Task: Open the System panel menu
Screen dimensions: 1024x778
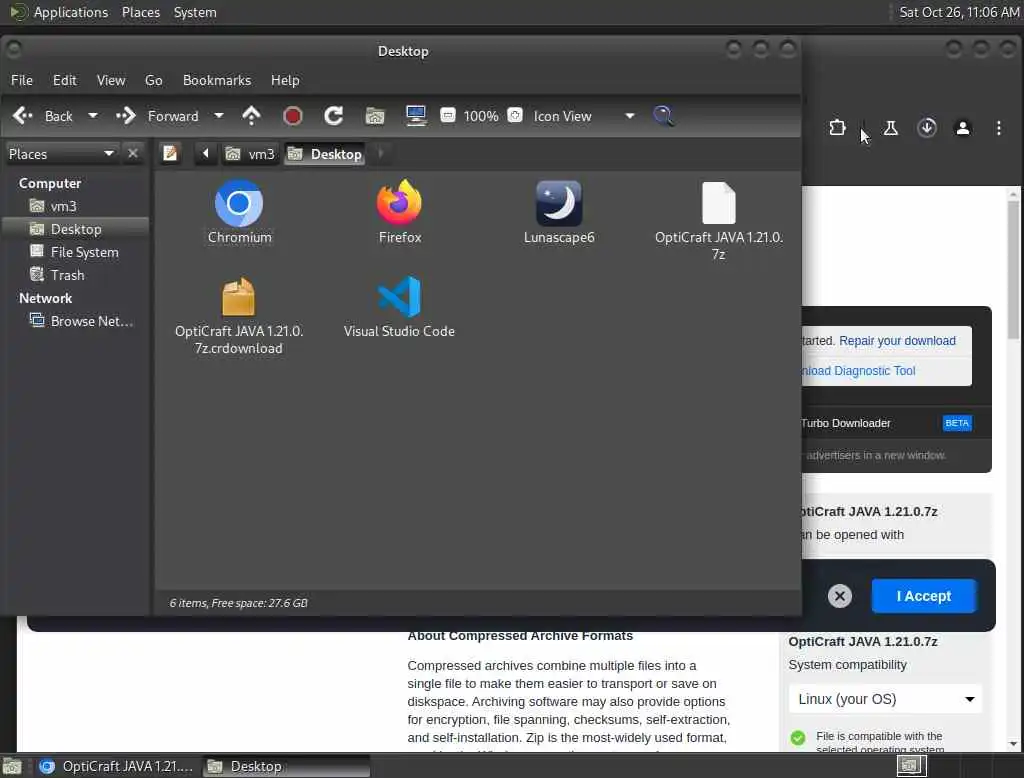Action: (x=195, y=12)
